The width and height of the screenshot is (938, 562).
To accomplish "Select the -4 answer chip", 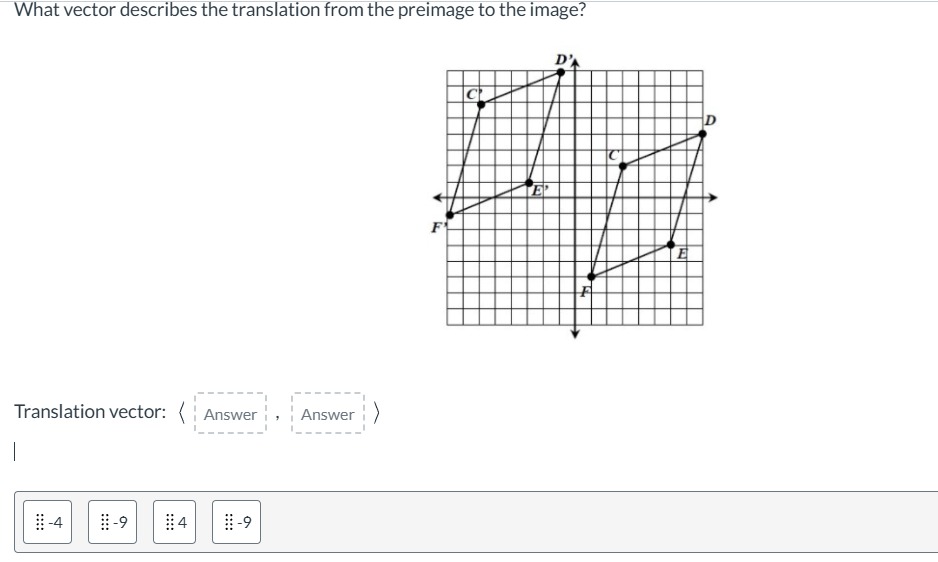I will click(x=48, y=522).
